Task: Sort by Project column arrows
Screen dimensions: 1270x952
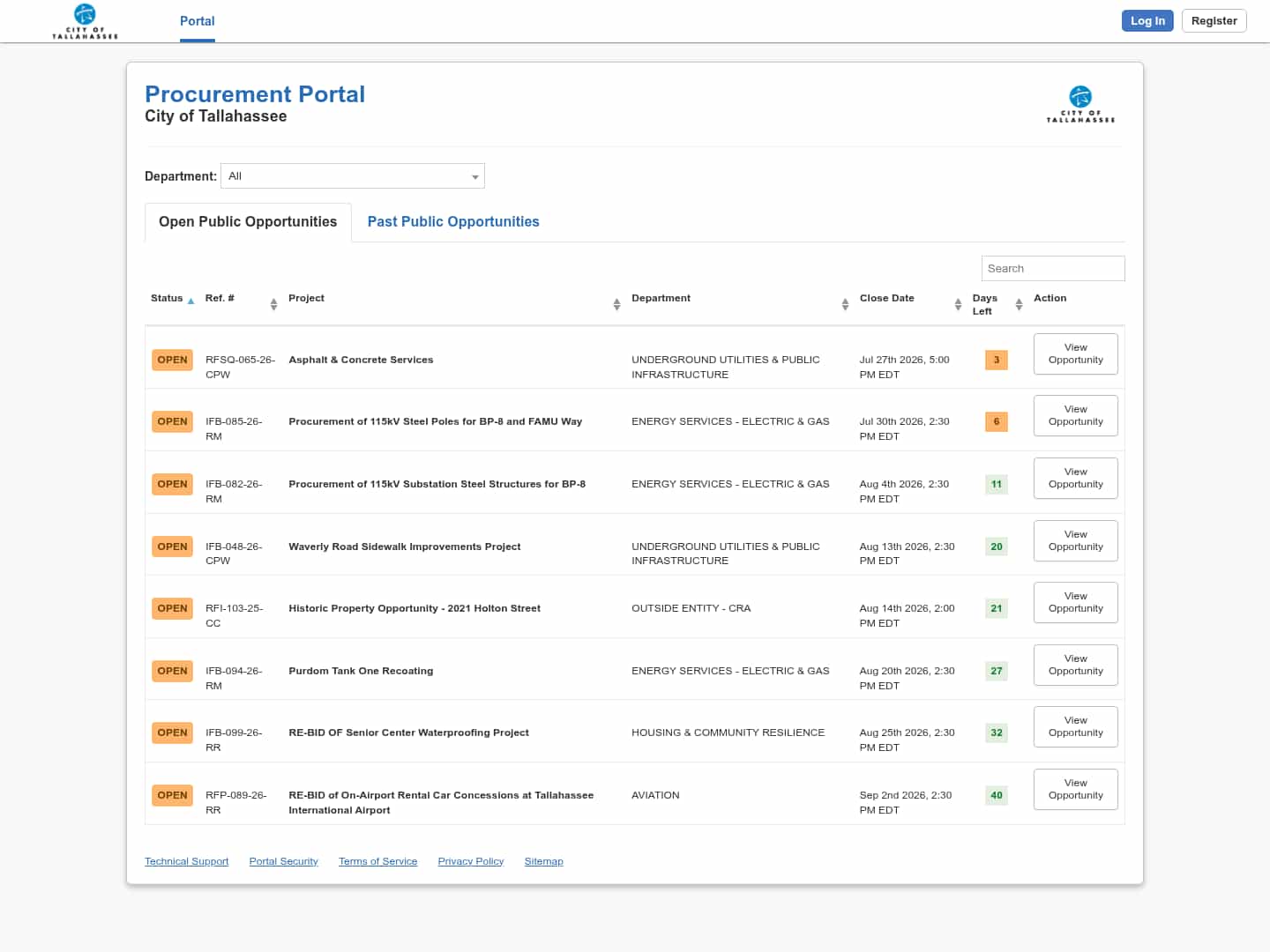Action: [x=616, y=304]
